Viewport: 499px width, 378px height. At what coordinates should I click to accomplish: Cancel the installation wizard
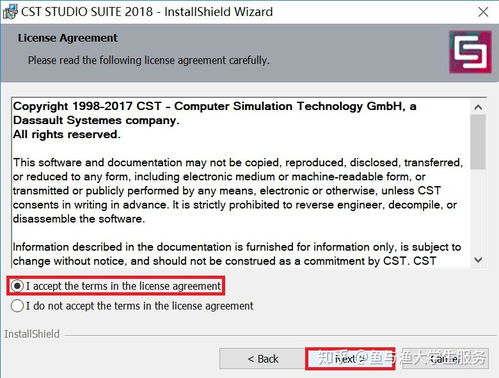[x=445, y=359]
